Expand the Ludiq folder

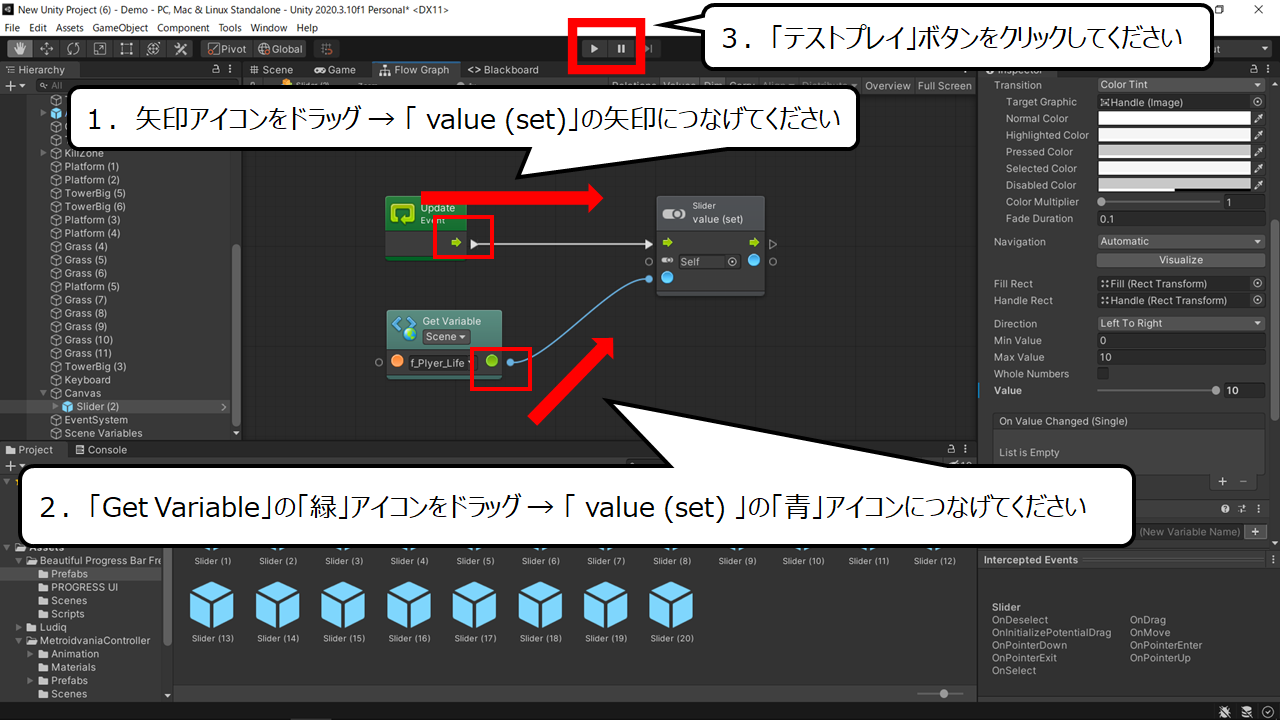click(19, 627)
